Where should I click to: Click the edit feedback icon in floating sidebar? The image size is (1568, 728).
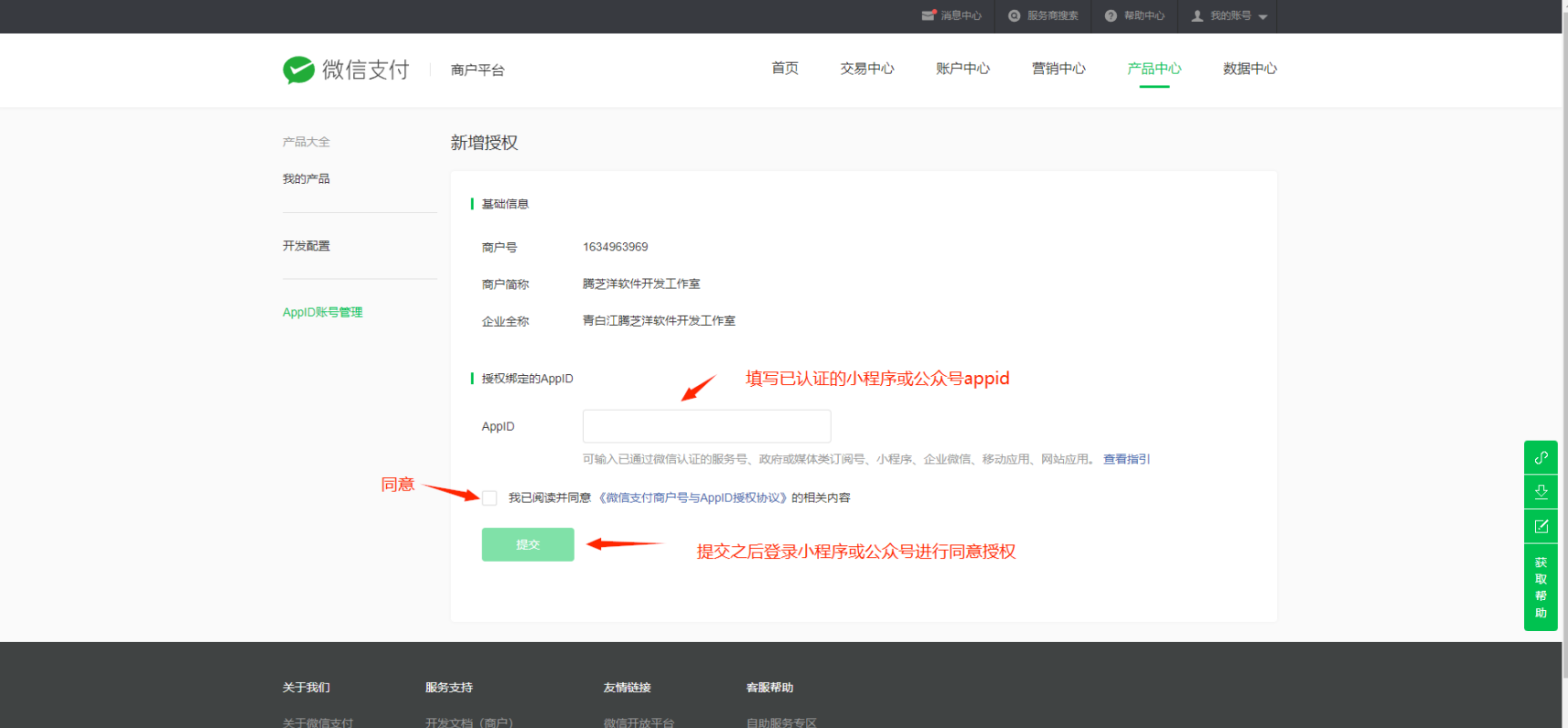[1541, 527]
